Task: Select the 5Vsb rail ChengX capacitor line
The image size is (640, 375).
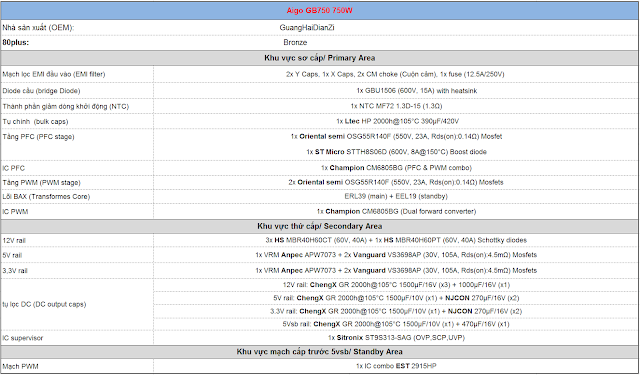Action: pyautogui.click(x=396, y=324)
